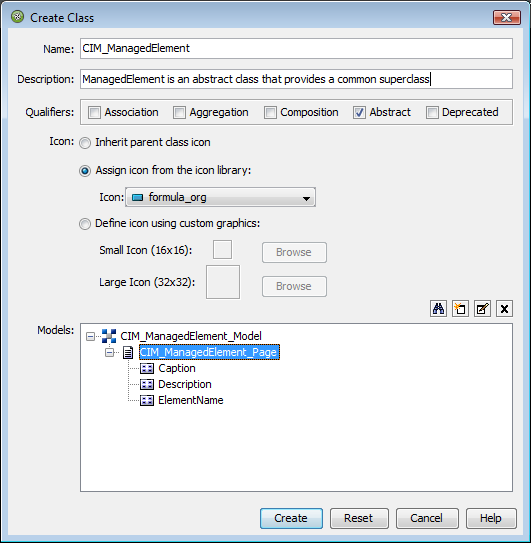Viewport: 531px width, 543px height.
Task: Click the property icon next to Description row
Action: tap(147, 384)
